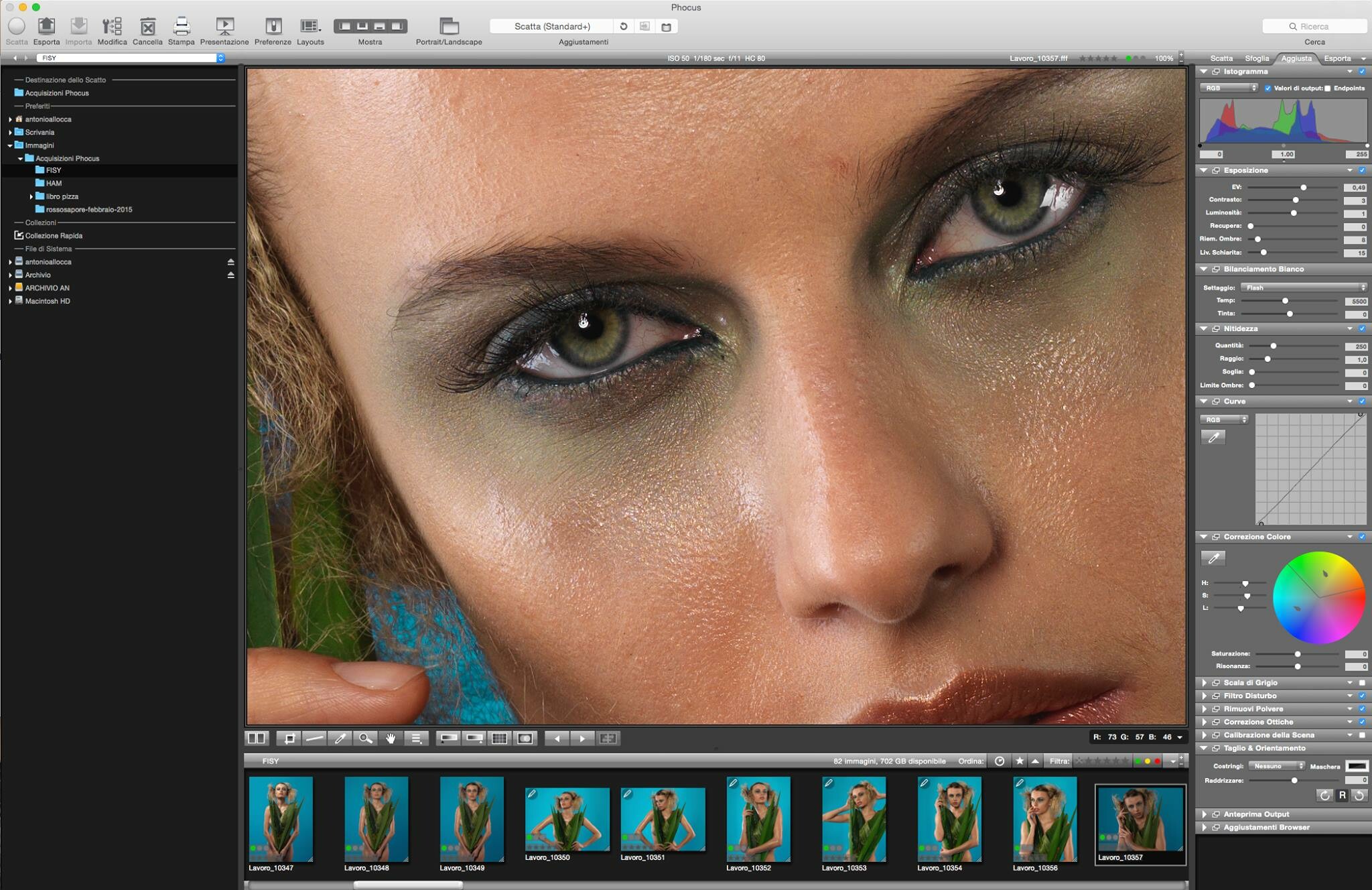Viewport: 1372px width, 890px height.
Task: Select the zoom magnifier tool
Action: click(365, 739)
